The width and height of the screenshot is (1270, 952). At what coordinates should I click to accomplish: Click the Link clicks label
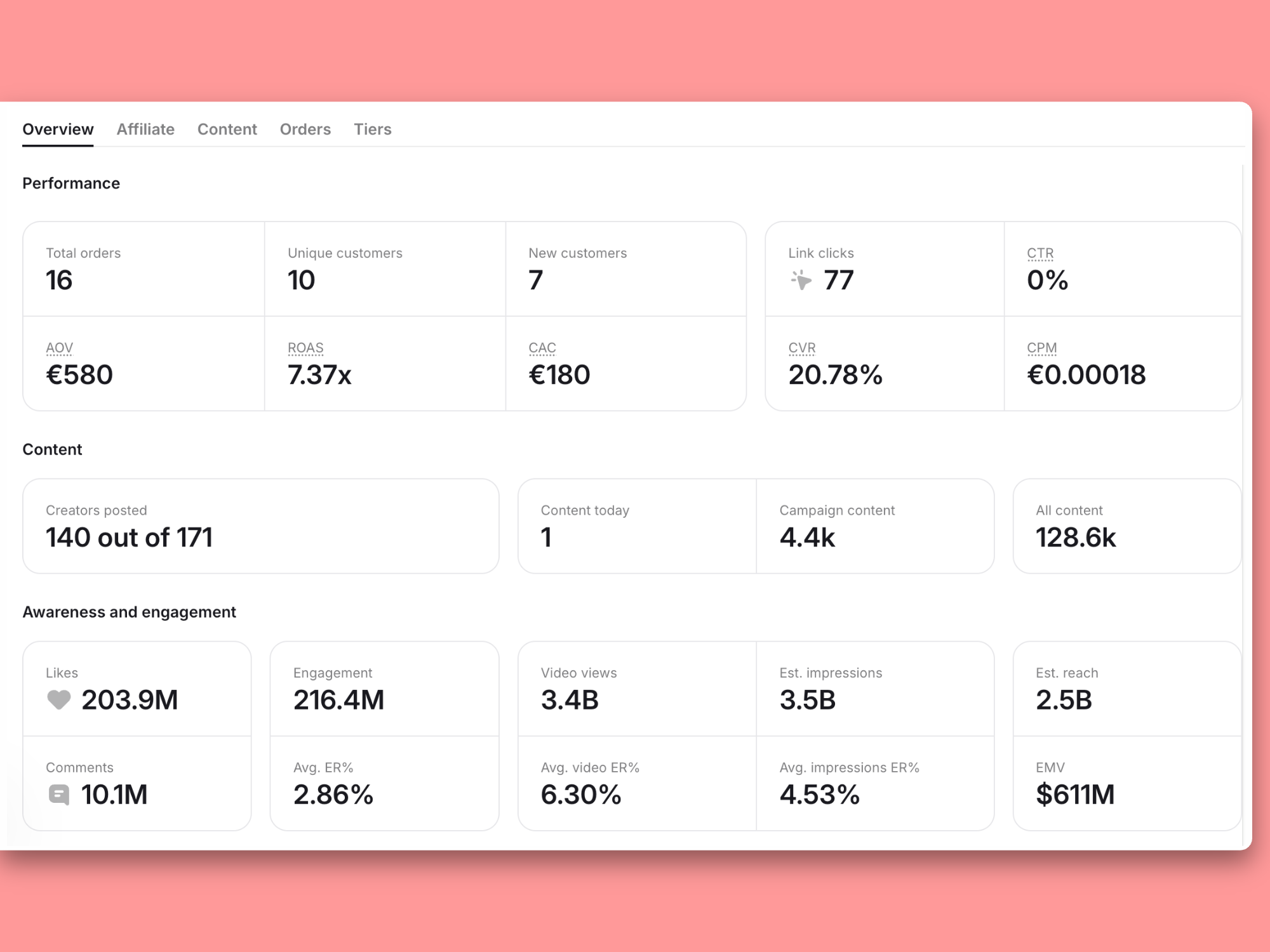(x=821, y=253)
